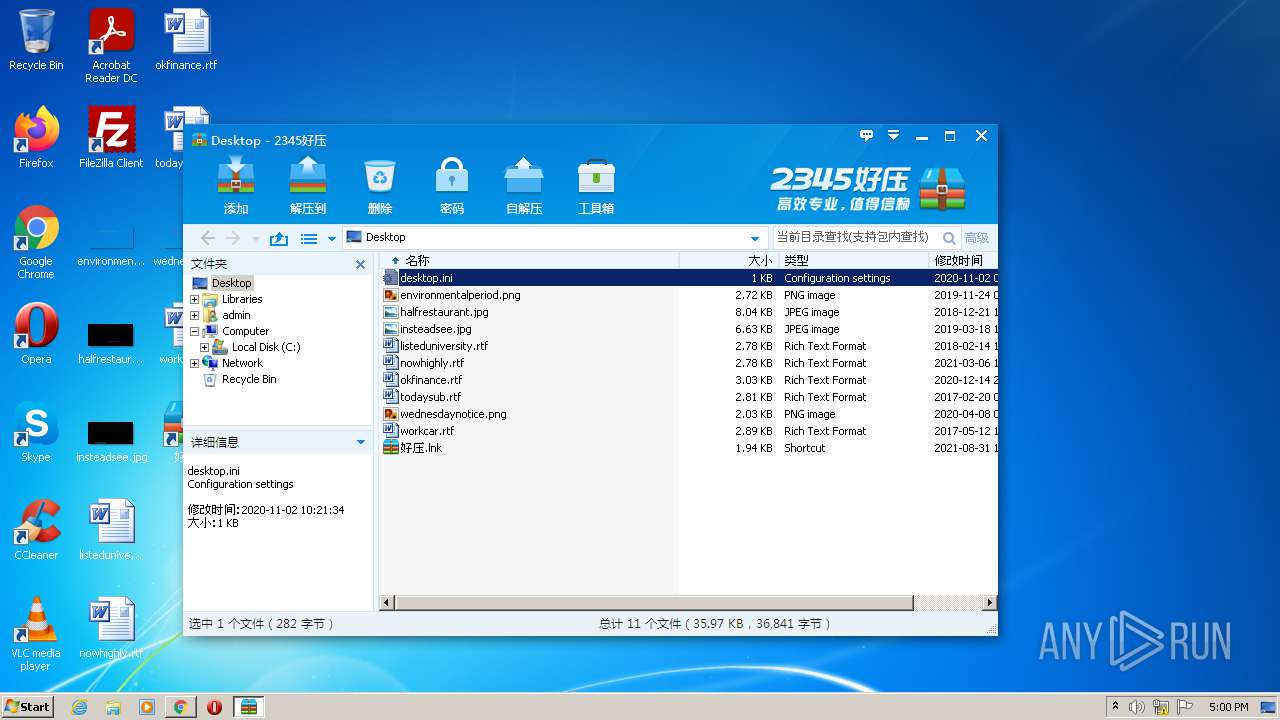Click the taskbar clock showing 5:00 PM

pos(1229,707)
